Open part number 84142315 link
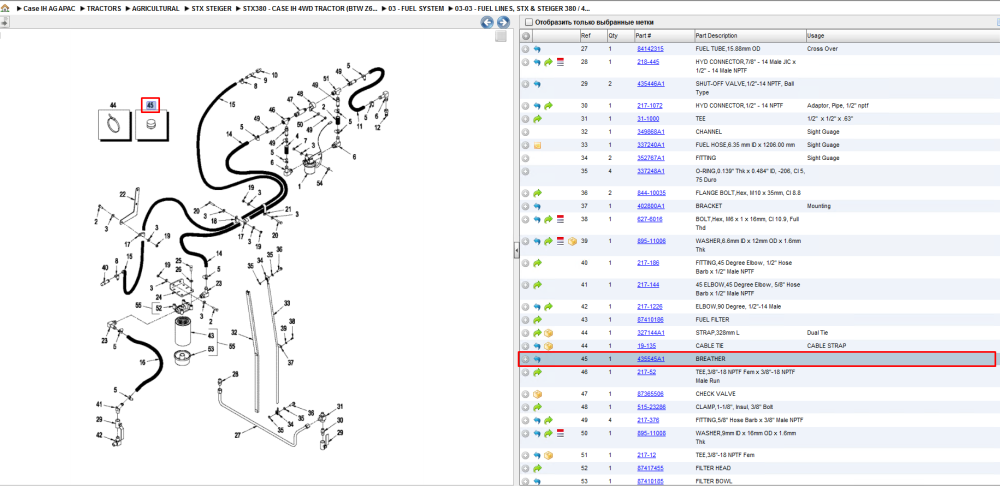This screenshot has height=486, width=1000. [650, 49]
